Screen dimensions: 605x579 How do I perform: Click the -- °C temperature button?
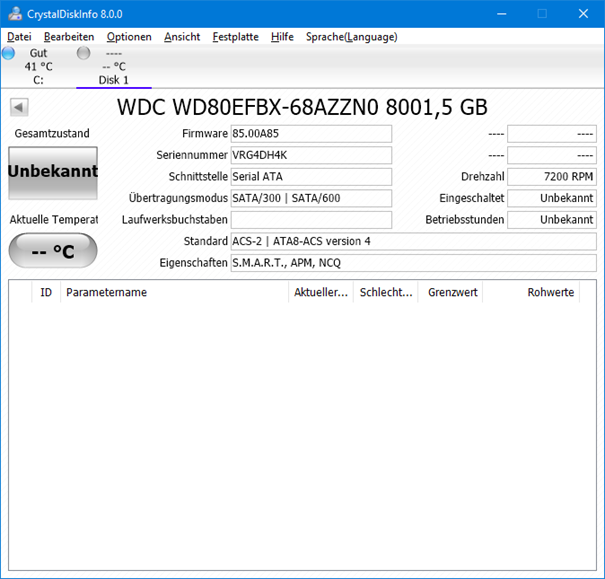[53, 251]
